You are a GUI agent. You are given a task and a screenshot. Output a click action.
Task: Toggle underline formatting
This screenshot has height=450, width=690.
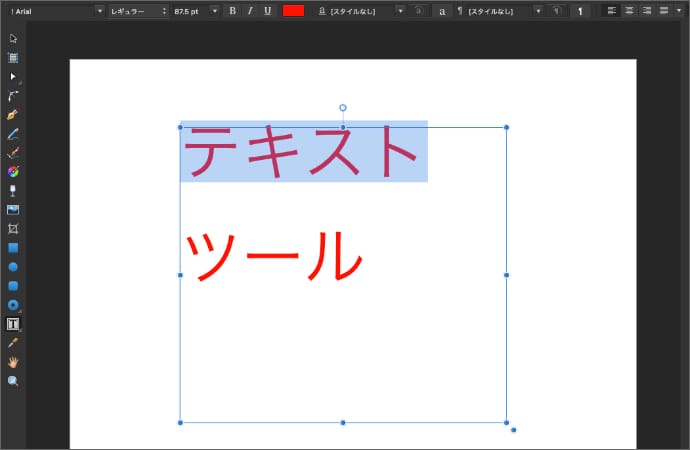pos(268,10)
